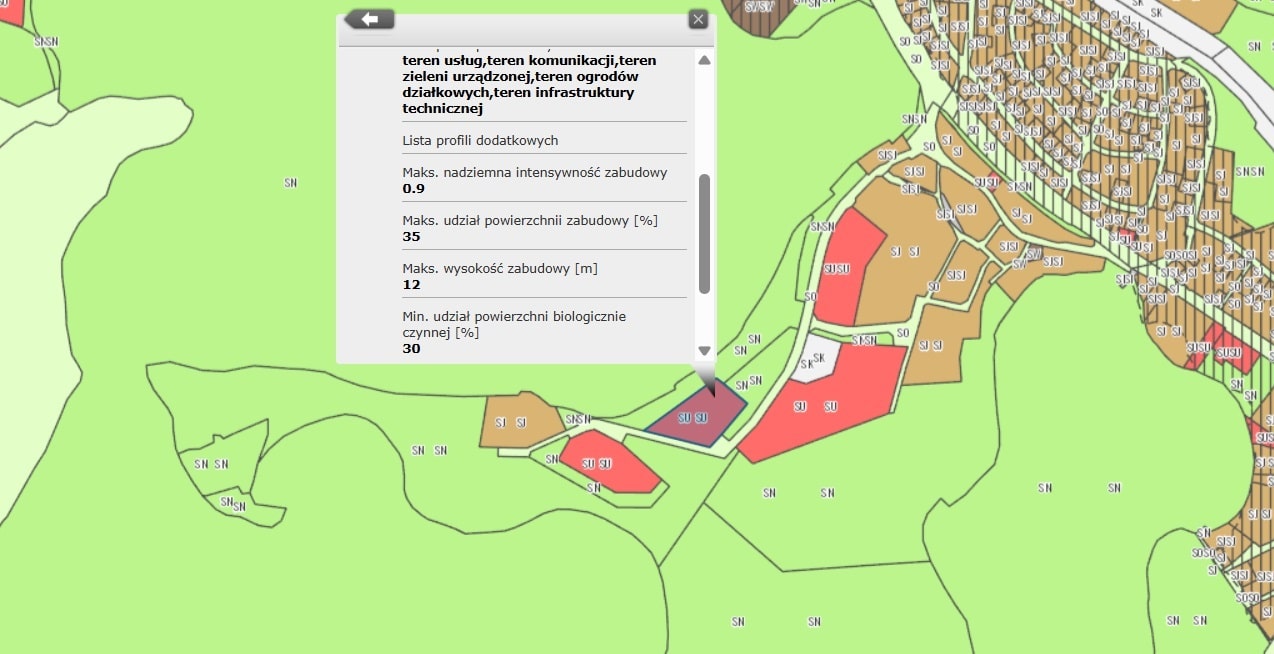Image resolution: width=1274 pixels, height=654 pixels.
Task: Click the scroll down arrow in popup
Action: [x=704, y=351]
